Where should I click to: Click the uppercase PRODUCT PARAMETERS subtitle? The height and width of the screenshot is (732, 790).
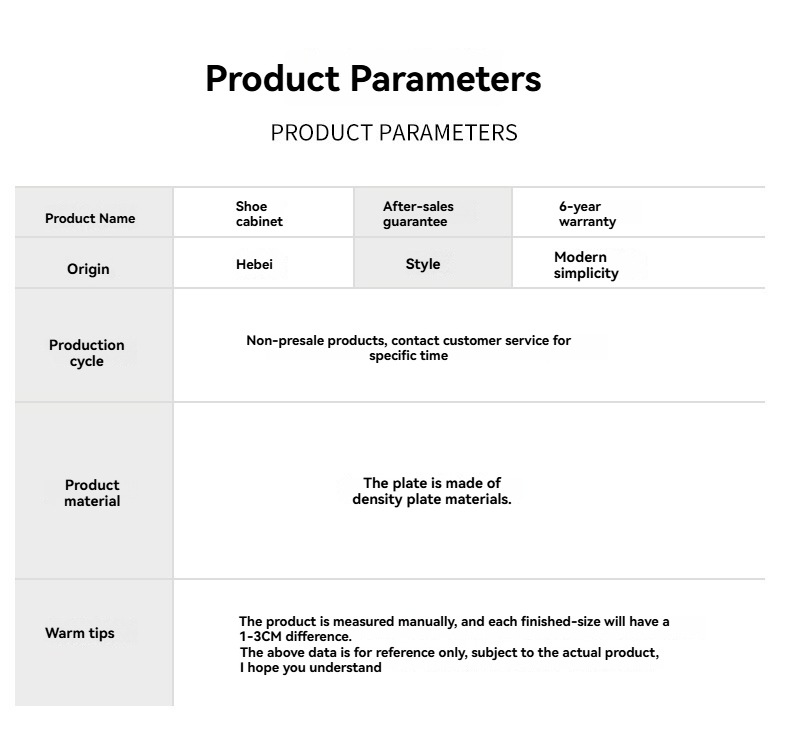click(394, 133)
